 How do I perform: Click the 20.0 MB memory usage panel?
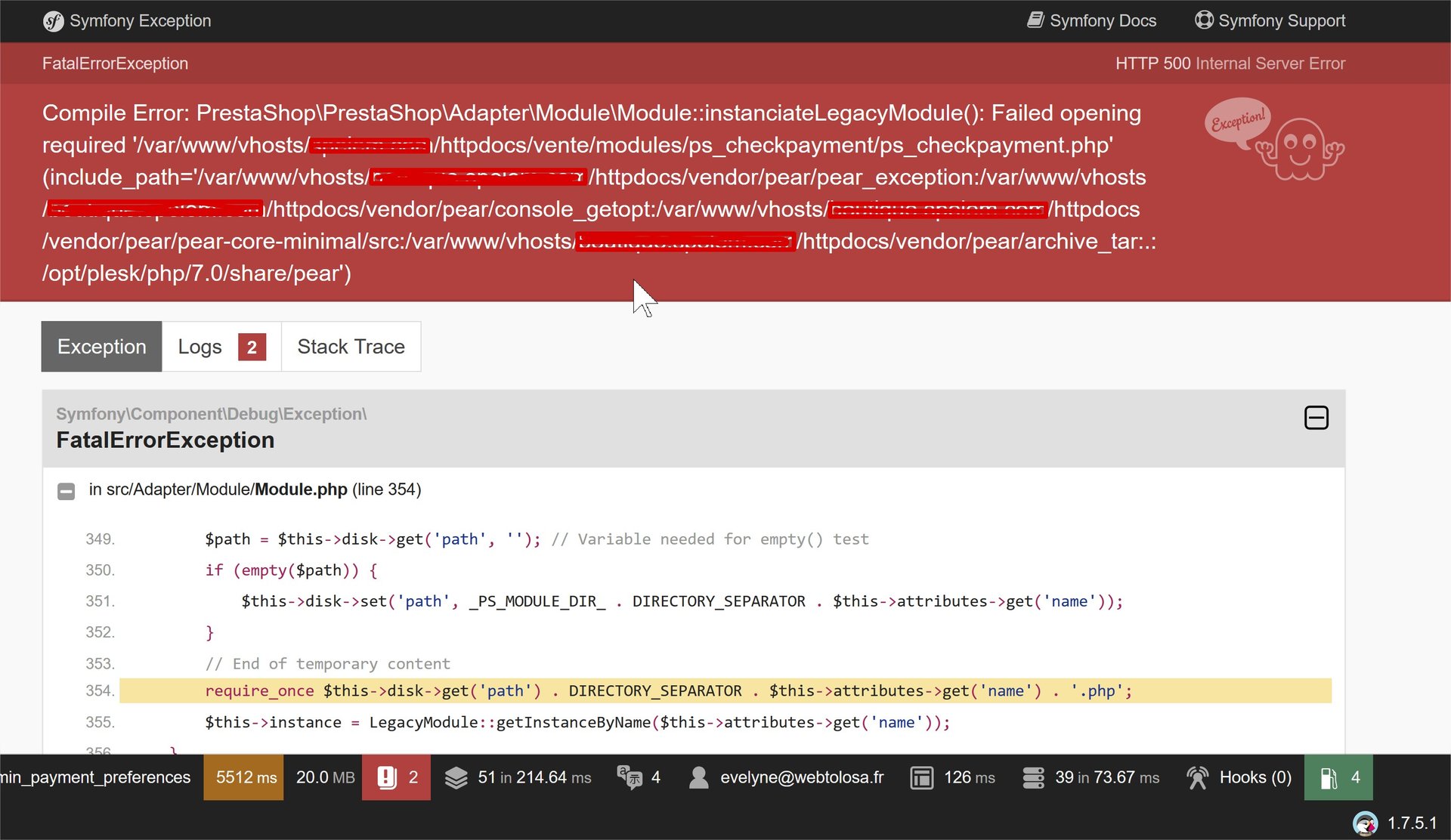325,777
